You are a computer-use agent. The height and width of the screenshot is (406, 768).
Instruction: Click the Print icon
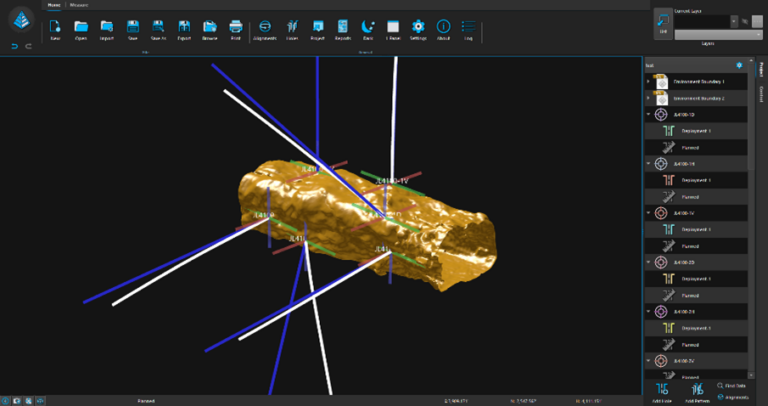tap(236, 29)
